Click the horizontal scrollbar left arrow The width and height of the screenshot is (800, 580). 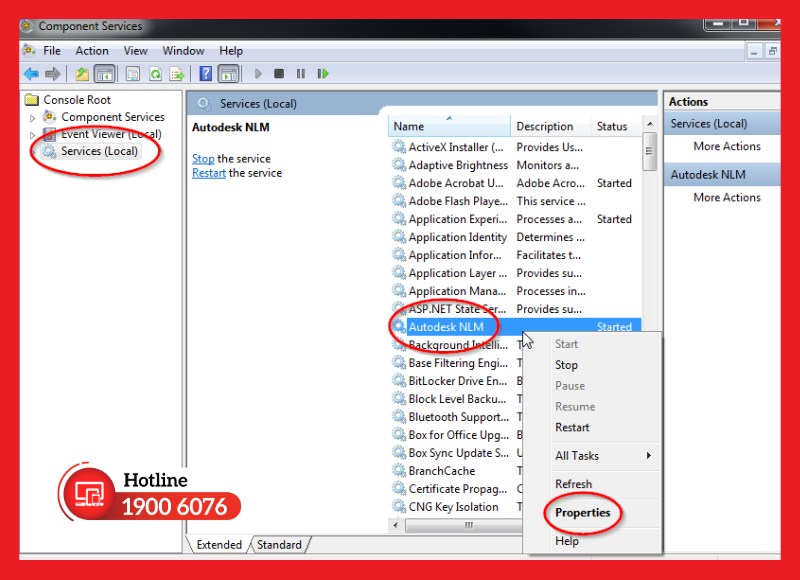(x=395, y=525)
